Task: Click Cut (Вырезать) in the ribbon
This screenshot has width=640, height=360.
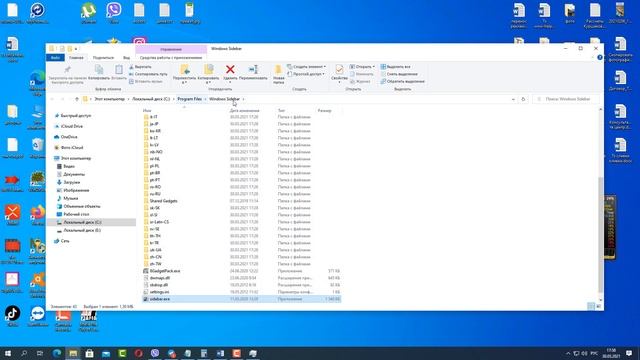Action: pos(140,67)
